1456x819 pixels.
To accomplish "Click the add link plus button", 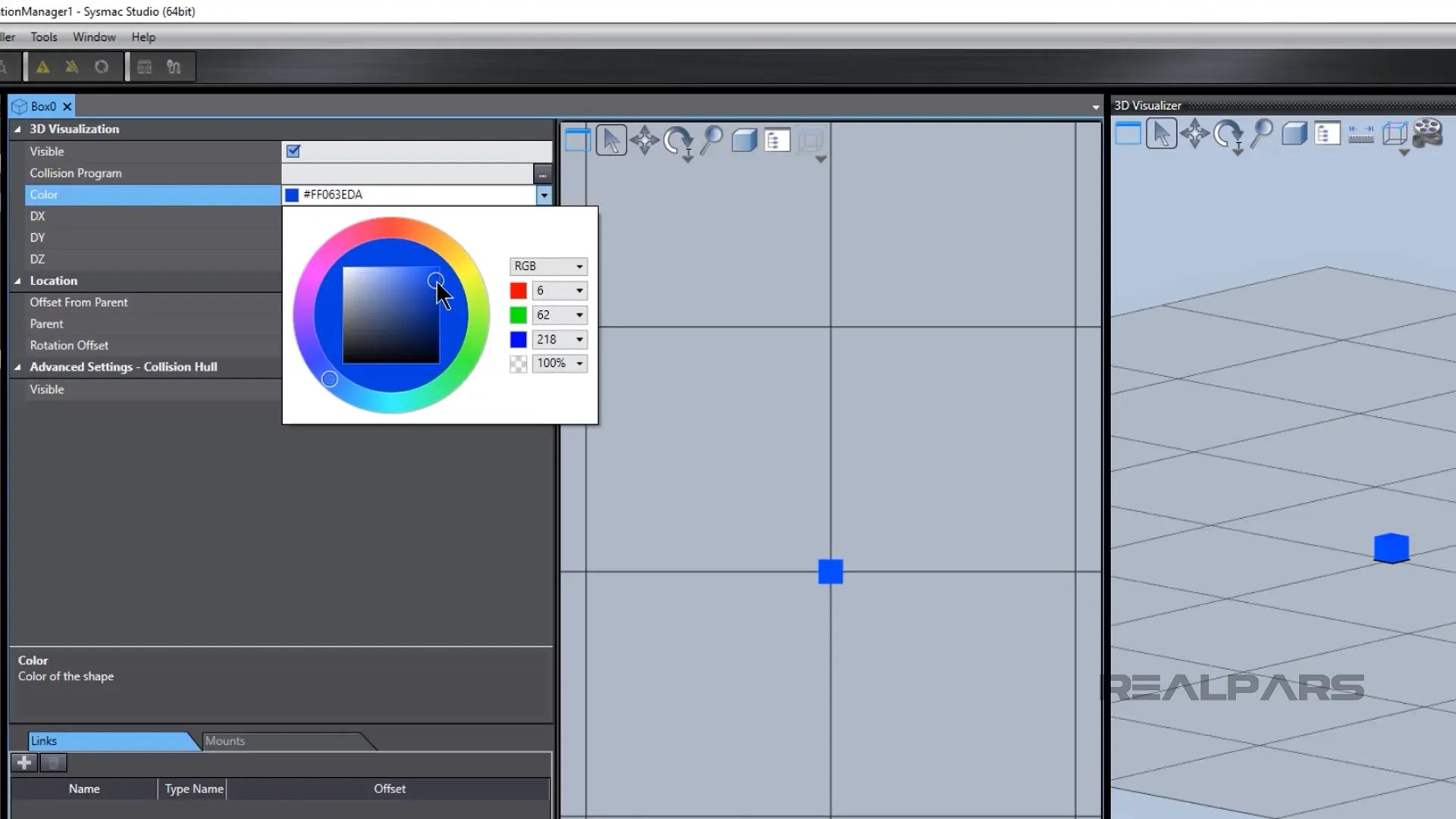I will (24, 763).
